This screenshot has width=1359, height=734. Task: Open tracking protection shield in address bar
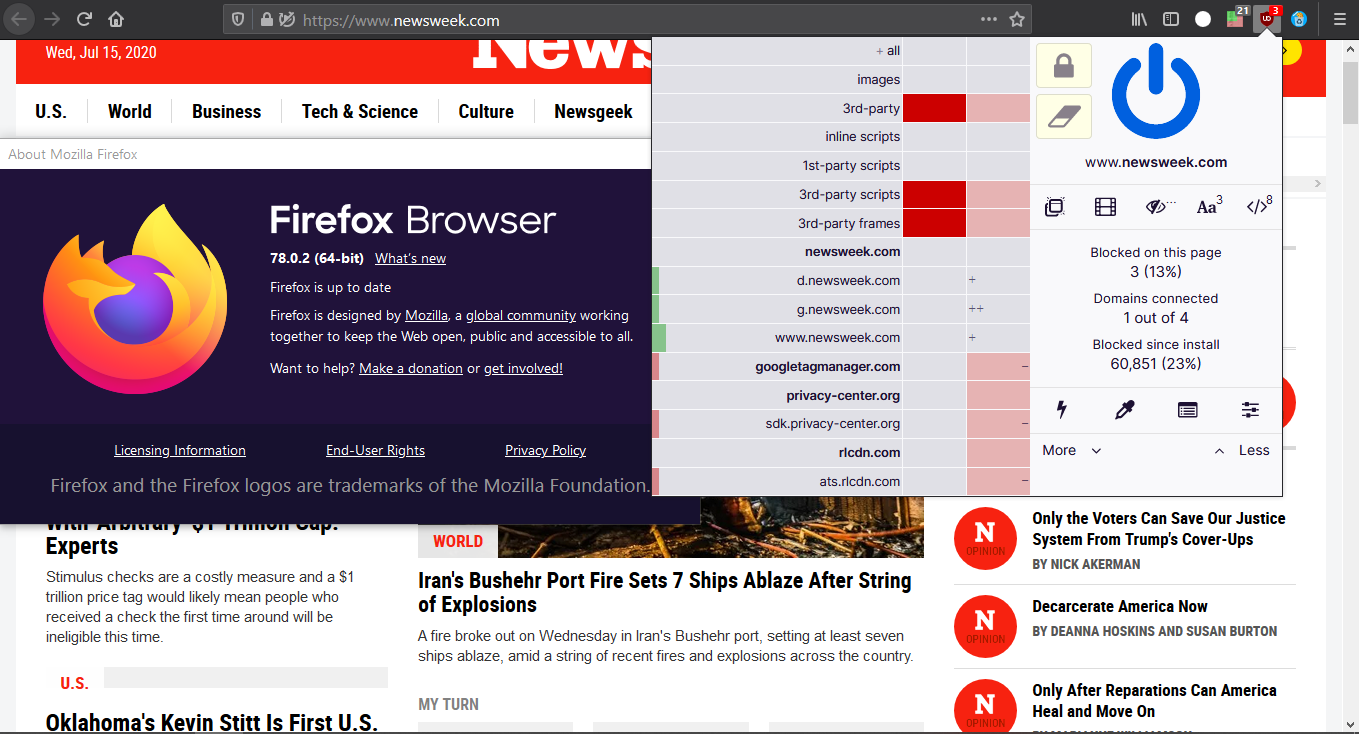(238, 19)
